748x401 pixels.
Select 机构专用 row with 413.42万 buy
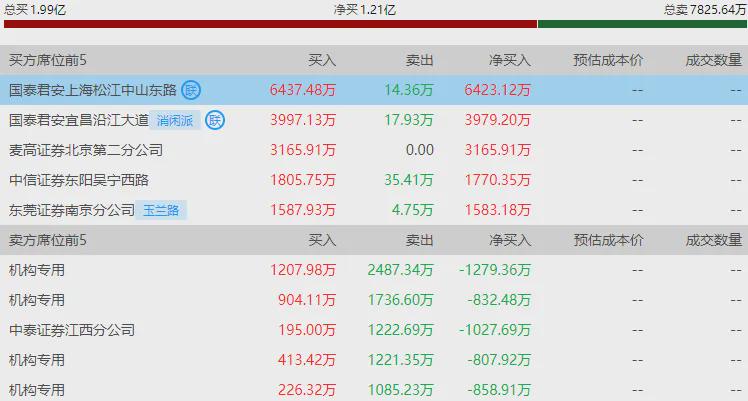tap(374, 360)
